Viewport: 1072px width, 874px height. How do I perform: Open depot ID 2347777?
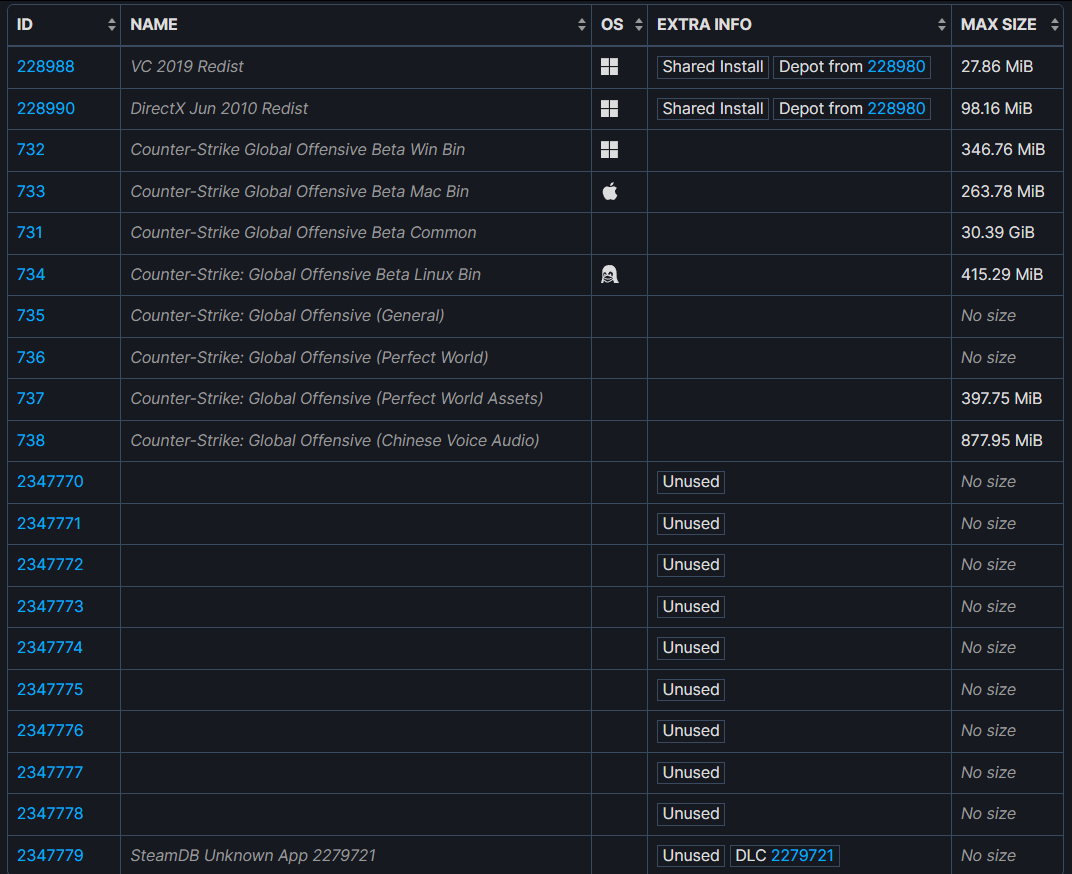(x=50, y=772)
